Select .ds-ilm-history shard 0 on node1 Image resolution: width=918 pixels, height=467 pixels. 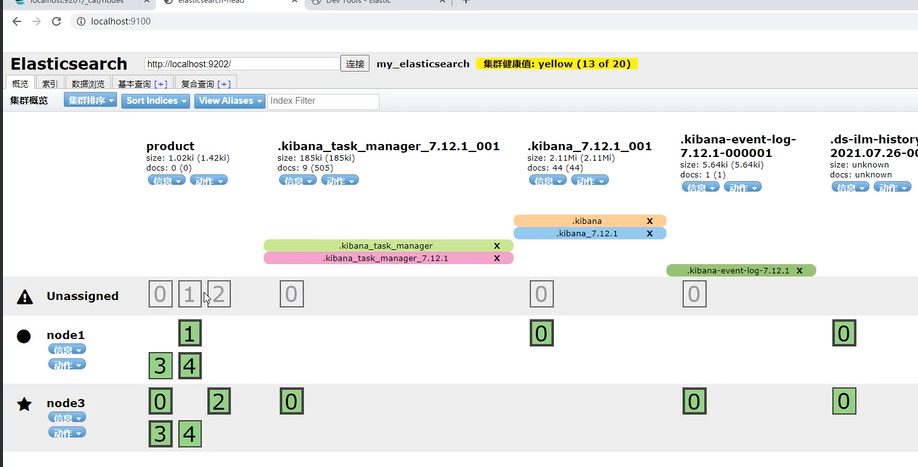(844, 333)
